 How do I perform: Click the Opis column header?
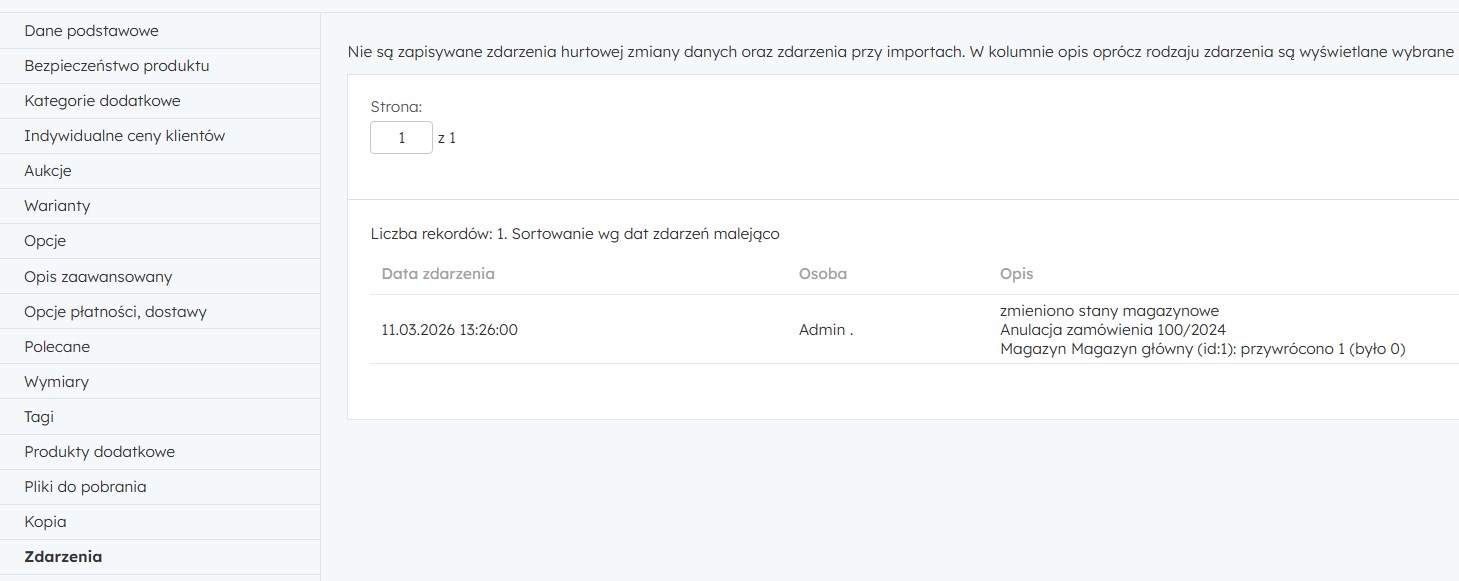pyautogui.click(x=1016, y=274)
